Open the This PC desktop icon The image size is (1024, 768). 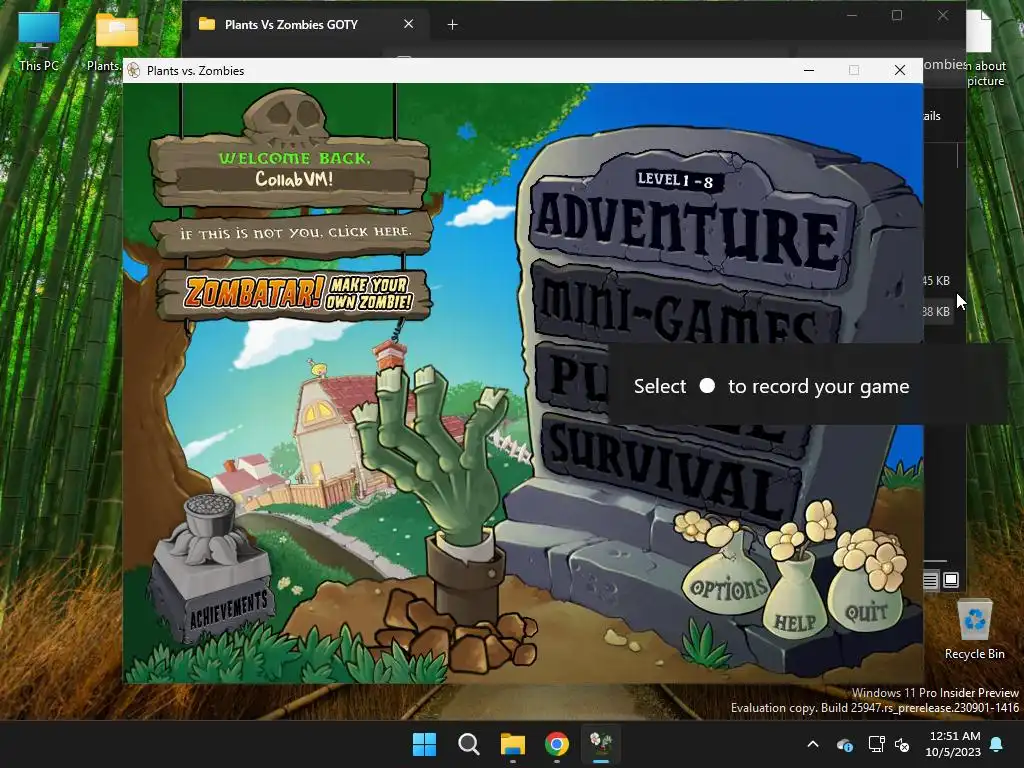click(x=39, y=40)
